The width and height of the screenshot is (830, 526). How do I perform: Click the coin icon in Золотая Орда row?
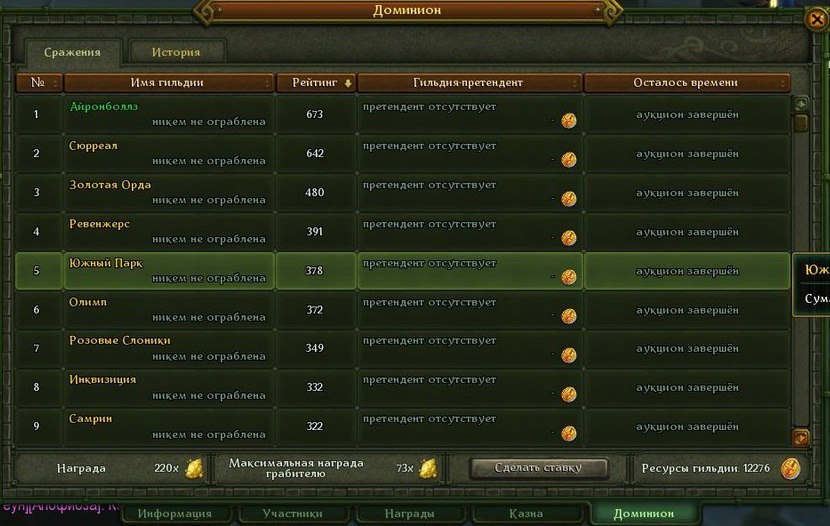(x=569, y=199)
